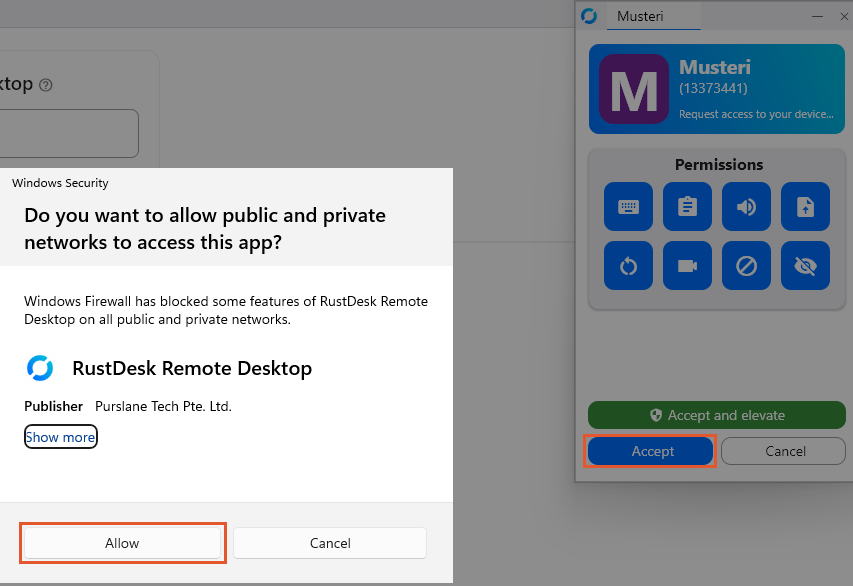Accept the Musteri connection request
The width and height of the screenshot is (853, 586).
pos(651,451)
